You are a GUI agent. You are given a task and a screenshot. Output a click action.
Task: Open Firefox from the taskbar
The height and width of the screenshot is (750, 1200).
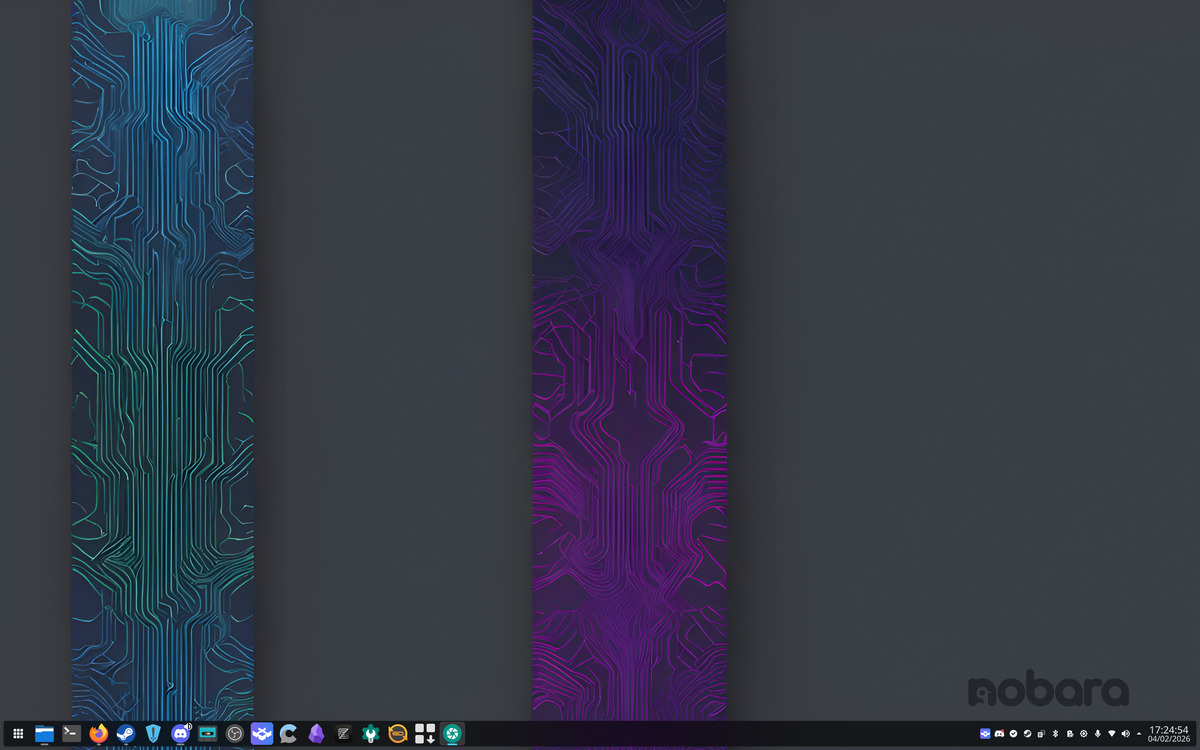pos(98,733)
